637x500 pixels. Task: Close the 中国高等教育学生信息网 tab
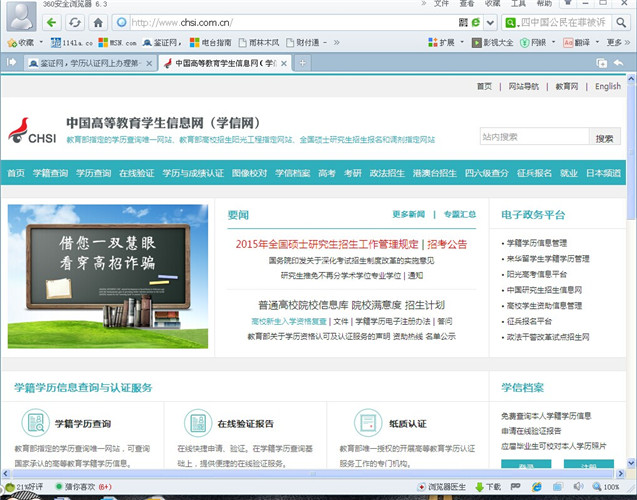284,63
